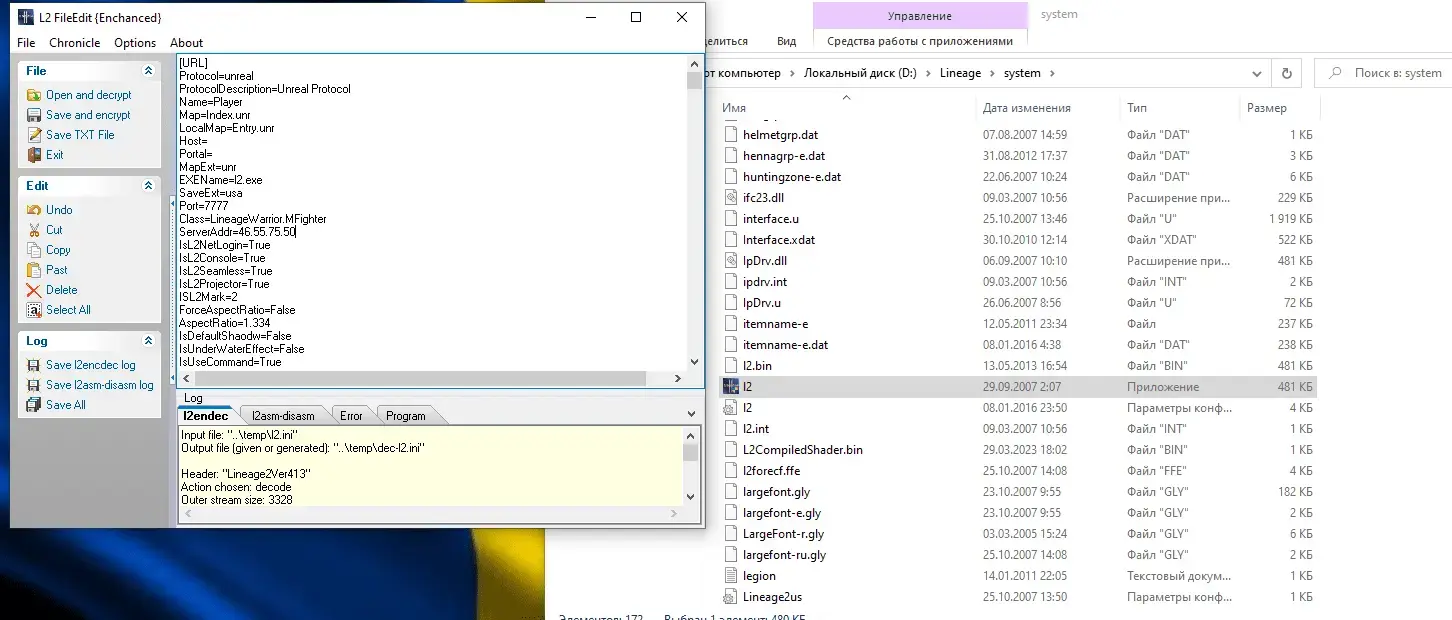Click the editor vertical scrollbar thumb
1452x620 pixels.
pos(694,81)
